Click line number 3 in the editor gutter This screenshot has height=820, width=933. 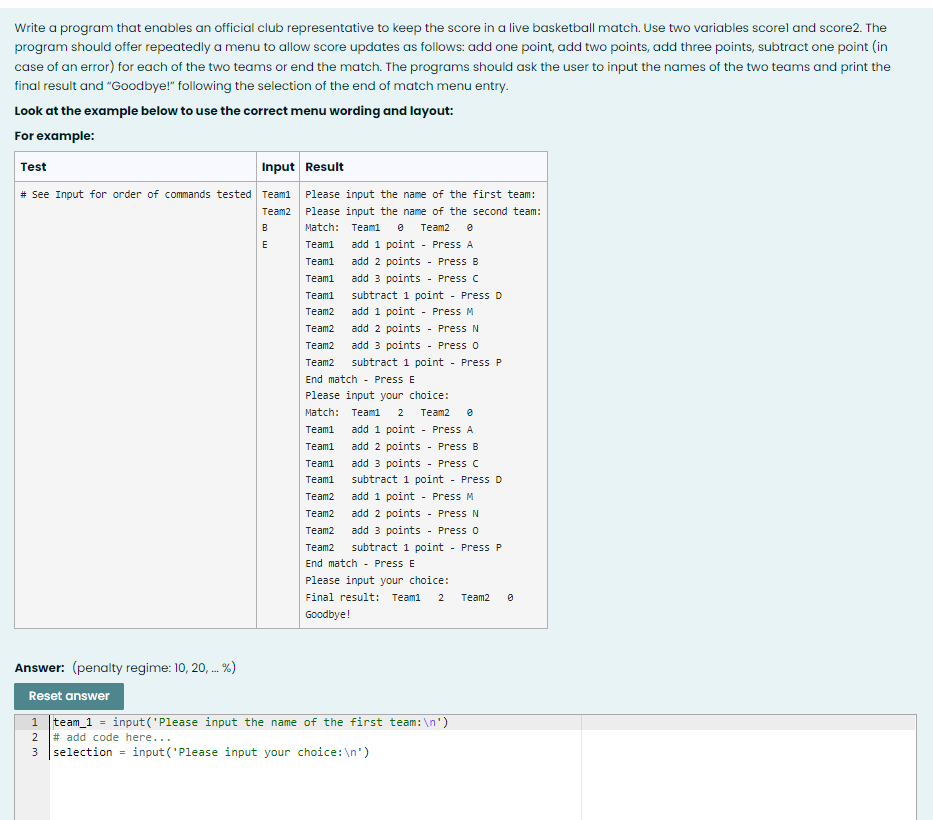pos(35,751)
